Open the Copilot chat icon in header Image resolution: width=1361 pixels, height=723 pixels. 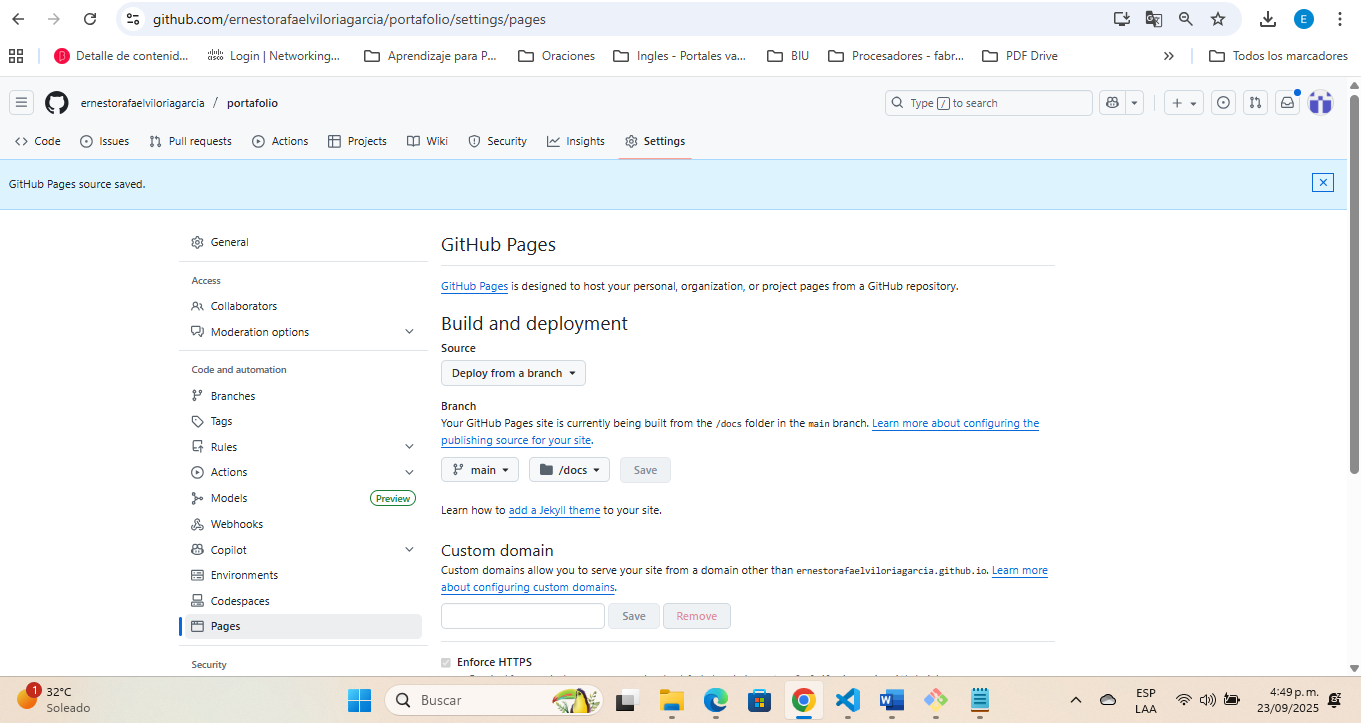coord(1111,103)
